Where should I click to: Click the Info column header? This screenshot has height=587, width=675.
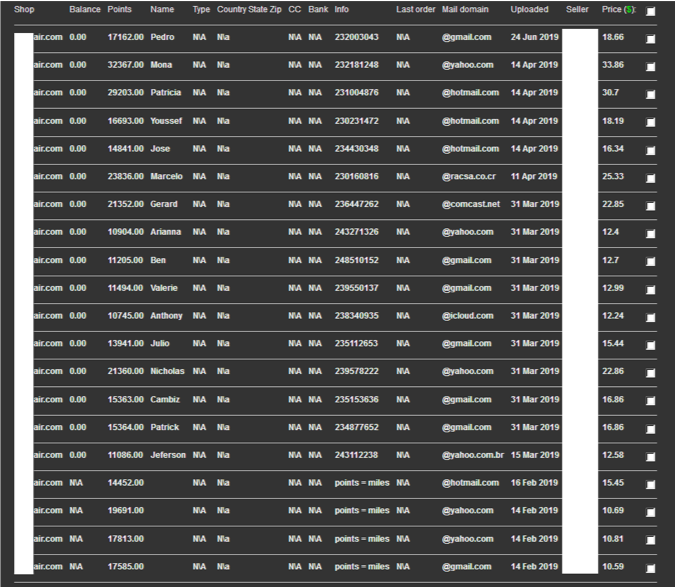tap(342, 9)
